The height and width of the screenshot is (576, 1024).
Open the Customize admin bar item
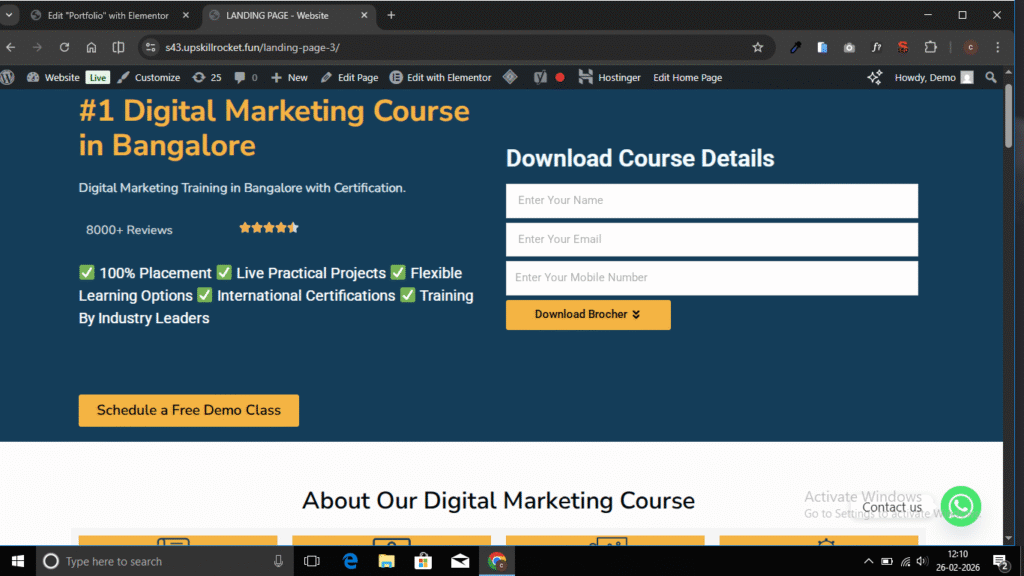pyautogui.click(x=149, y=77)
